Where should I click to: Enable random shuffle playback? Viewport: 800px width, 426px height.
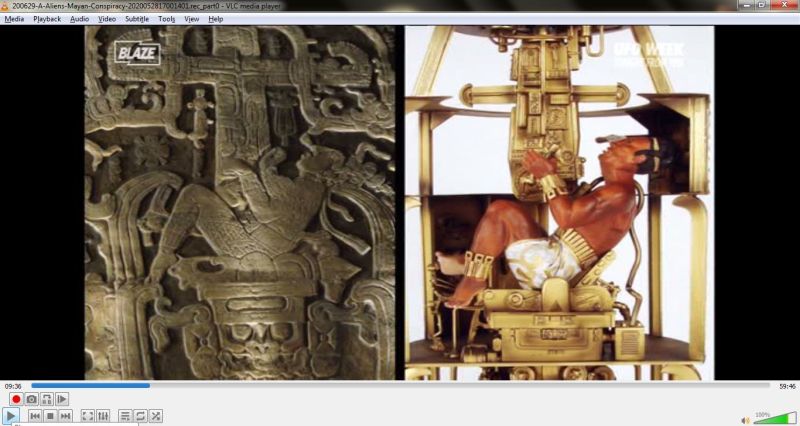click(156, 416)
